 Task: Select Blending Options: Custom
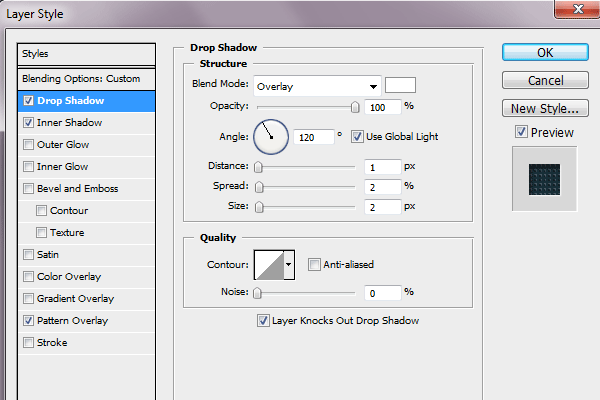80,79
